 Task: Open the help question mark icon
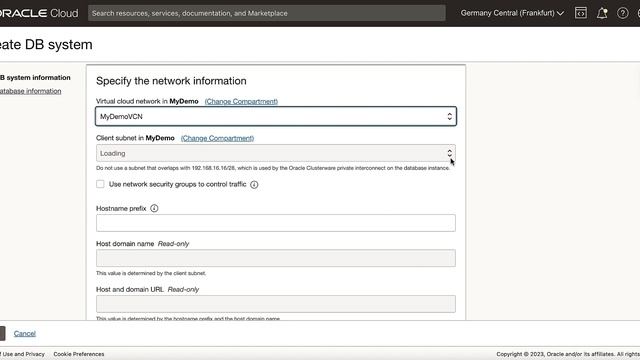pyautogui.click(x=622, y=13)
